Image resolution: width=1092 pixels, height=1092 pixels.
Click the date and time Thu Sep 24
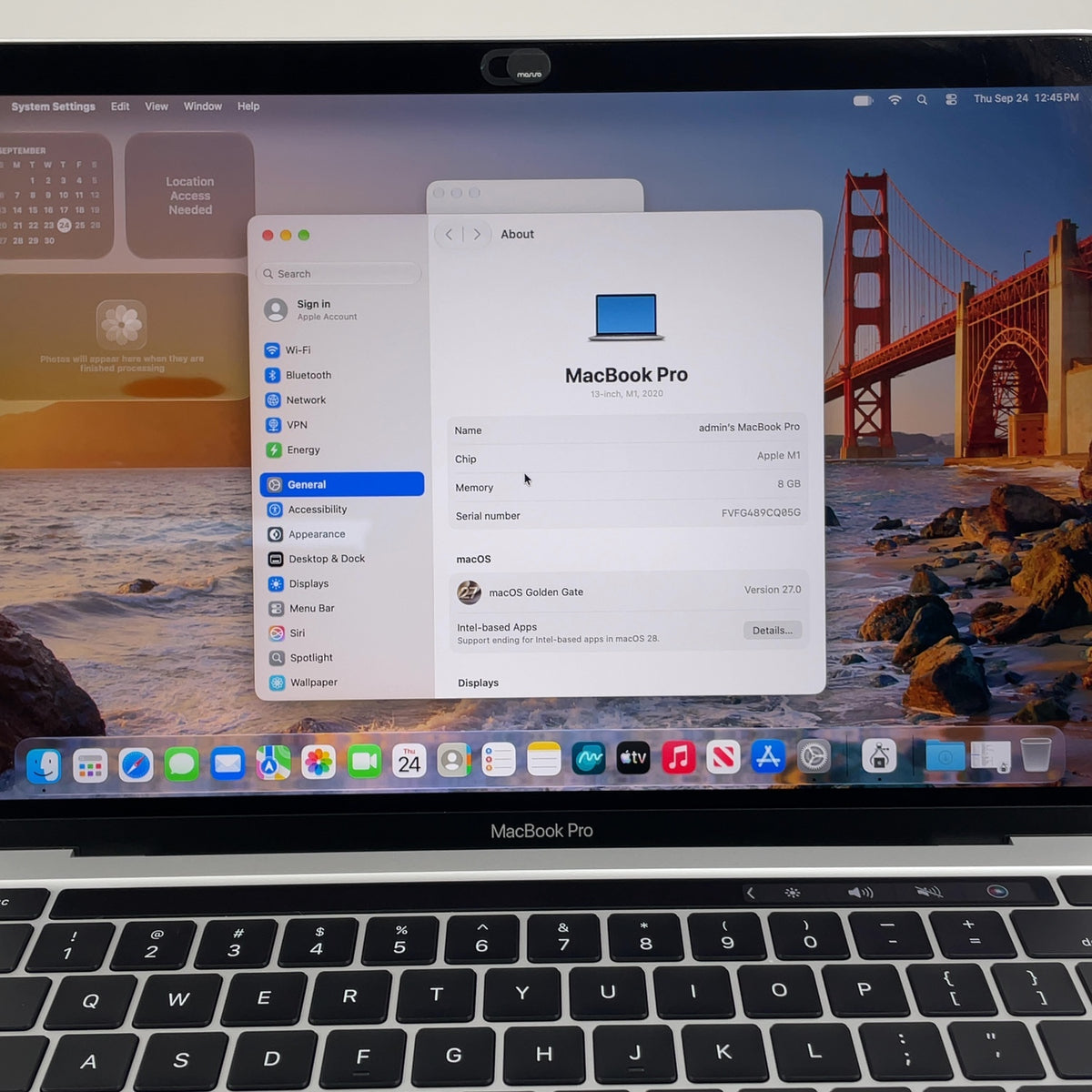point(1026,98)
